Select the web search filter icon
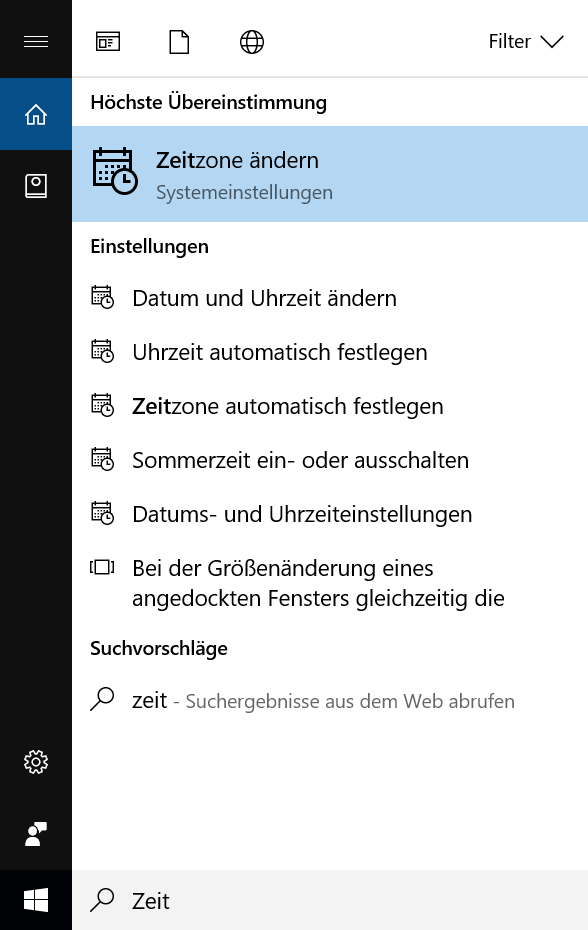Screen dimensions: 588x930 [251, 41]
